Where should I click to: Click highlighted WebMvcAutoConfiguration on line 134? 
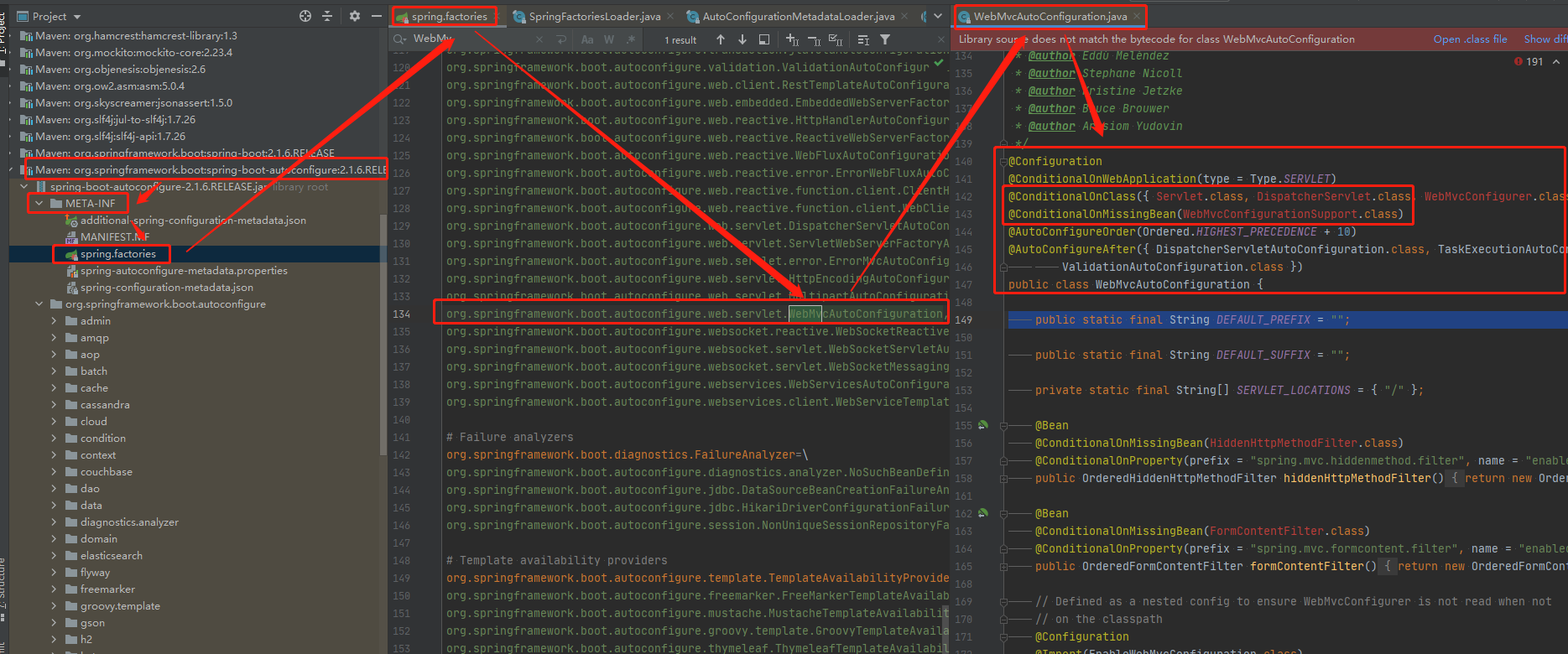865,314
